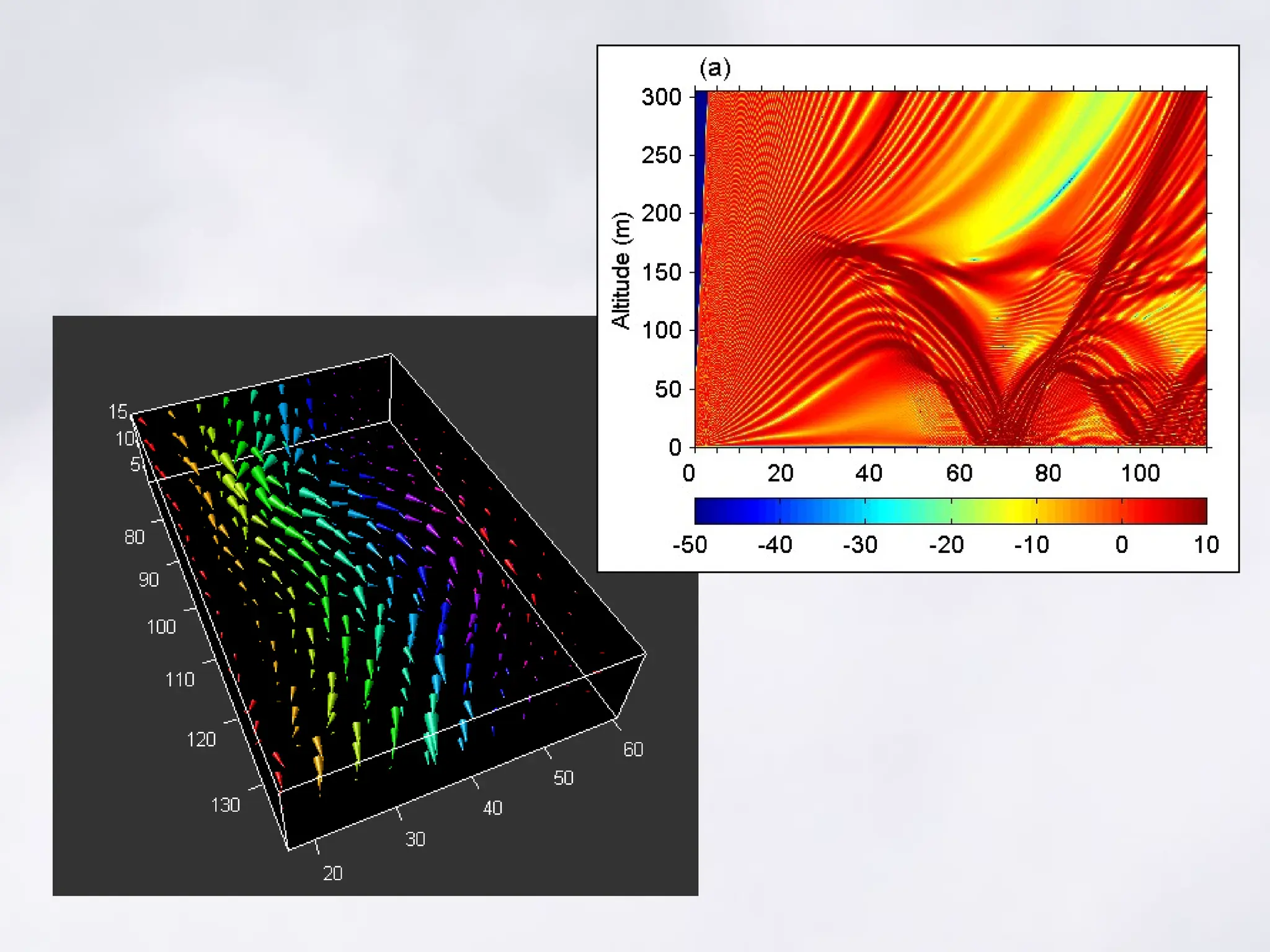Viewport: 1270px width, 952px height.
Task: Click the 15 label on 3D vertical axis
Action: [117, 412]
